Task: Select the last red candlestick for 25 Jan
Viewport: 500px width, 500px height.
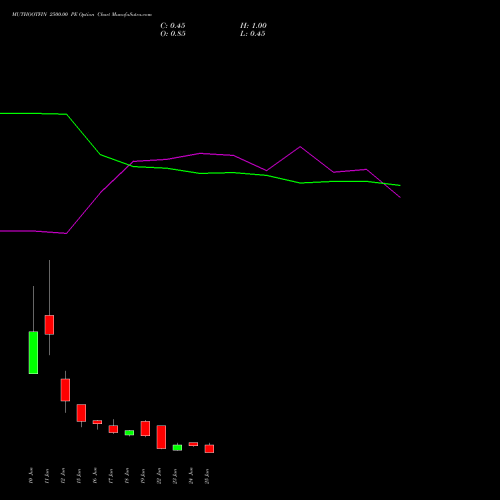Action: pos(209,449)
